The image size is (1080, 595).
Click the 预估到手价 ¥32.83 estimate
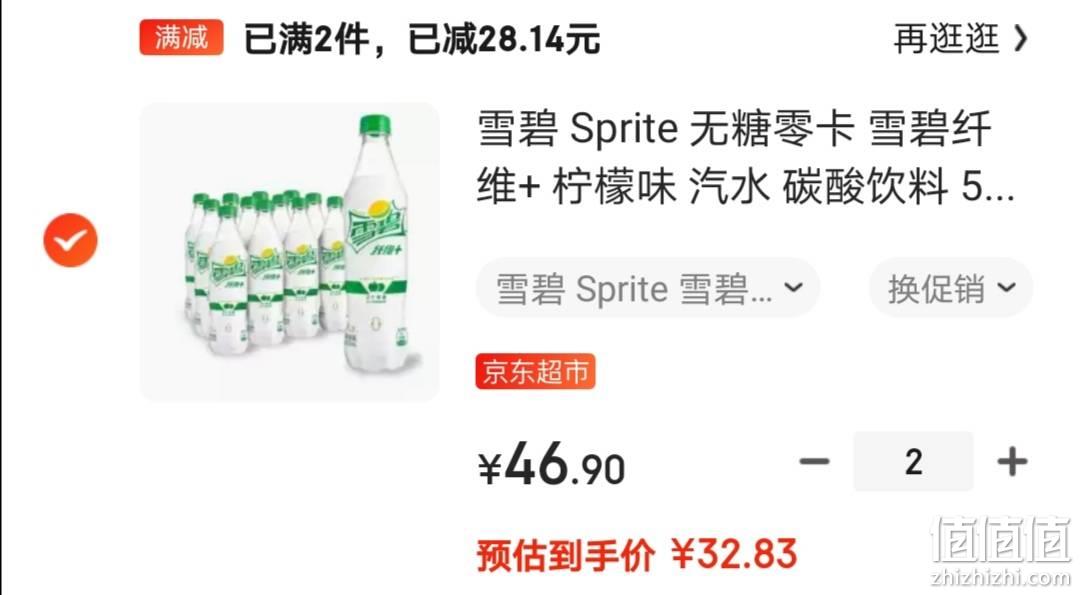click(x=637, y=555)
